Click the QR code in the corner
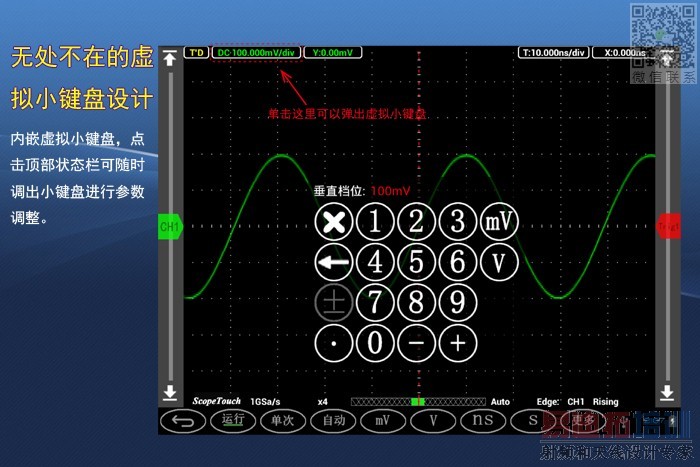This screenshot has width=700, height=467. [x=663, y=37]
